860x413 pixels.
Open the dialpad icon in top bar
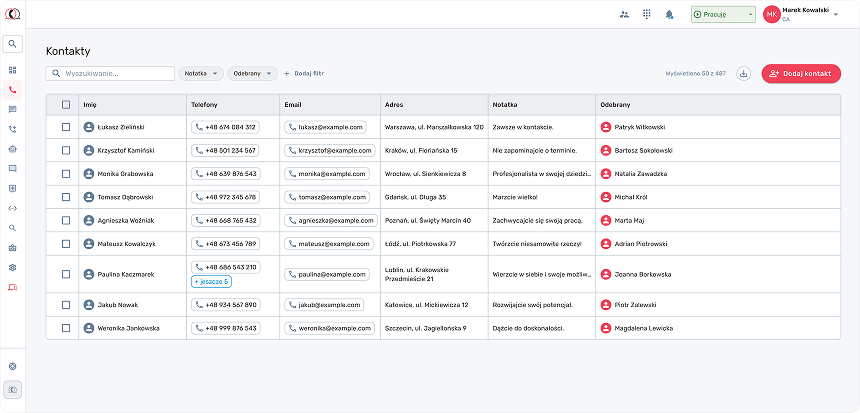[647, 14]
